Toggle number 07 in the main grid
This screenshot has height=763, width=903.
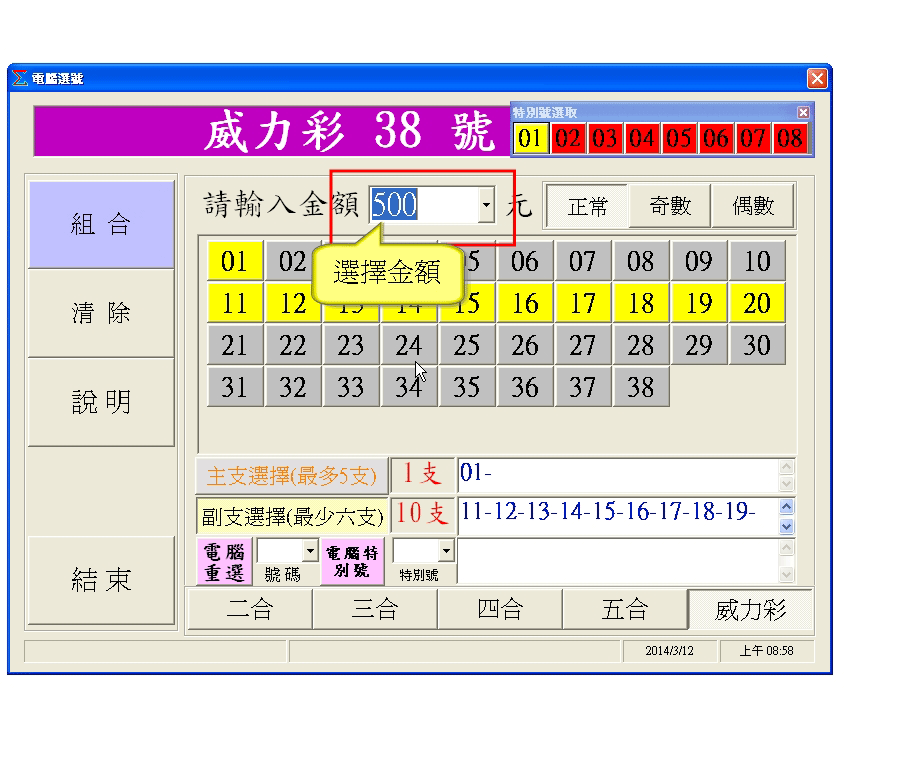583,261
